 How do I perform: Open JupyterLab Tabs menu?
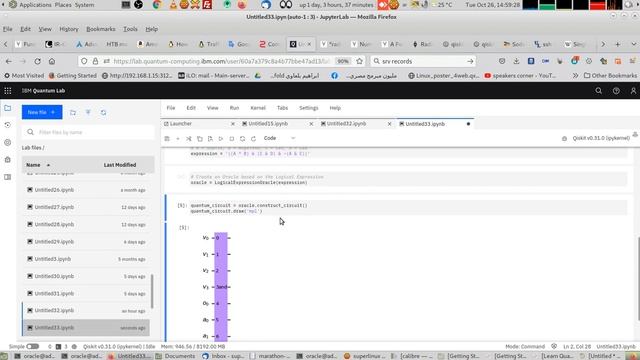point(282,108)
